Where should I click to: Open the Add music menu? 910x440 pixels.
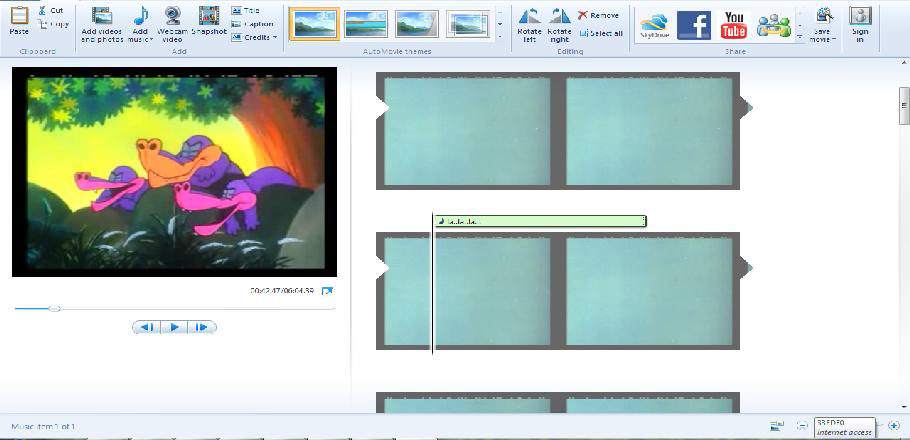pos(140,24)
